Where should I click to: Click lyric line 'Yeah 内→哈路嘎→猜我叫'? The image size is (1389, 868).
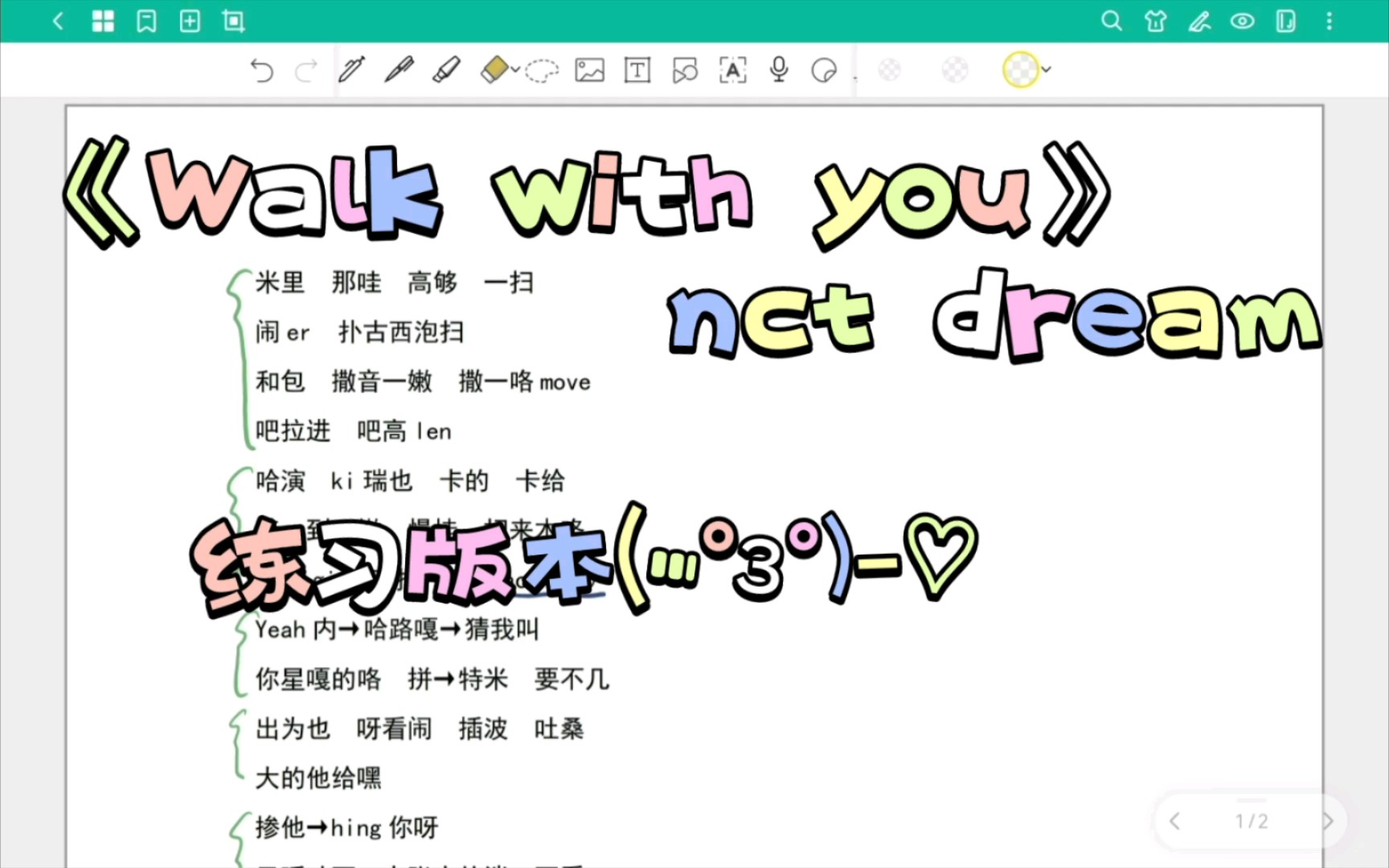[397, 629]
